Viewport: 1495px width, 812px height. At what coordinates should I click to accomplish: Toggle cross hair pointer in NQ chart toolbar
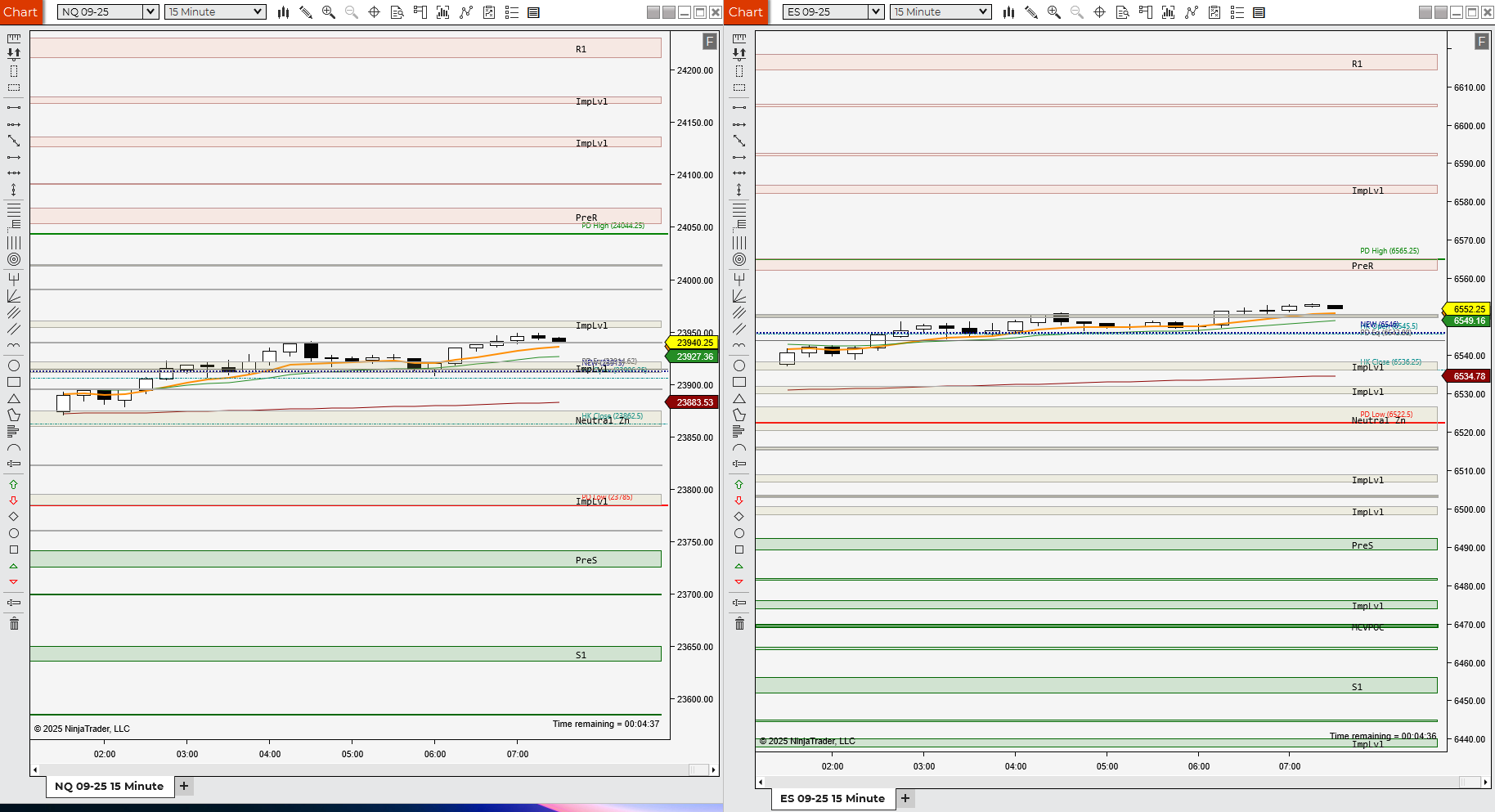click(x=375, y=12)
